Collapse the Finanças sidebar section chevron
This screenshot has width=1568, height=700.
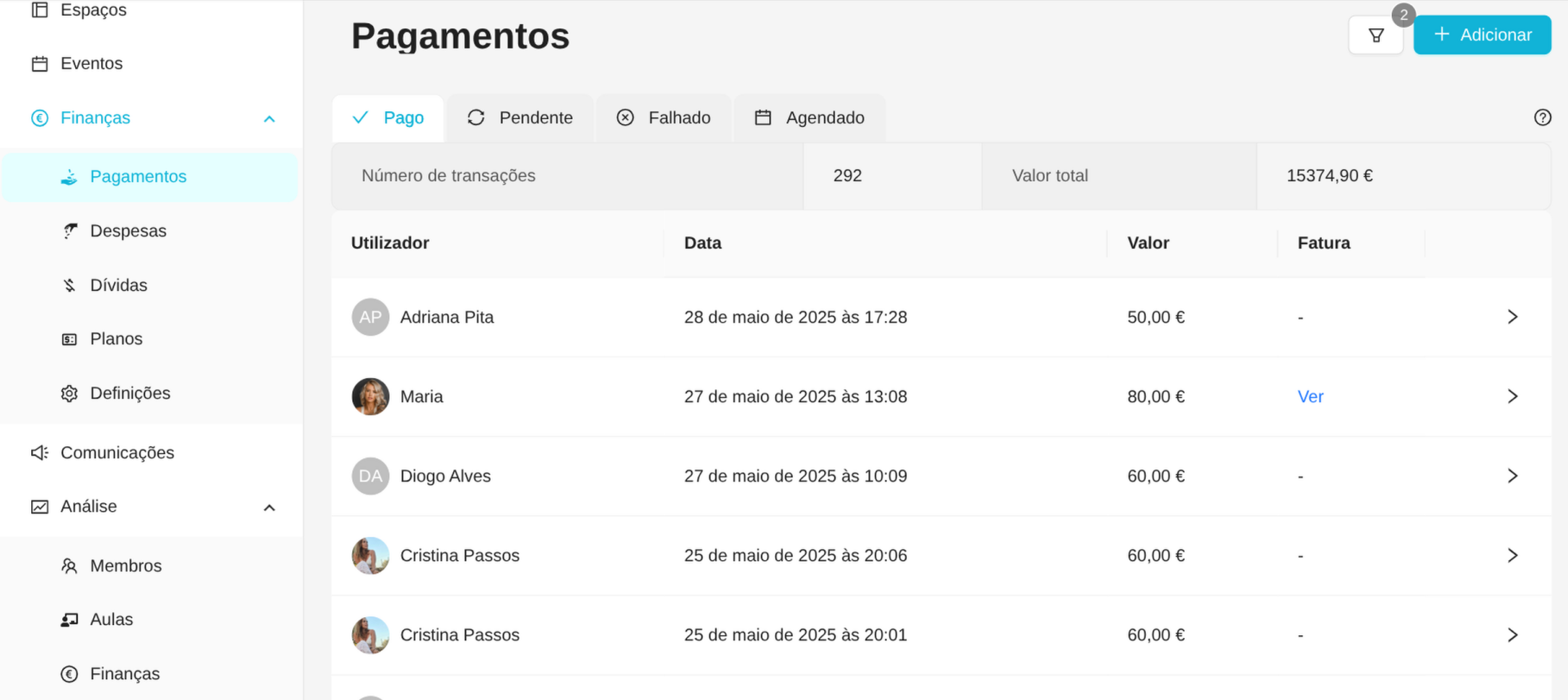(269, 118)
